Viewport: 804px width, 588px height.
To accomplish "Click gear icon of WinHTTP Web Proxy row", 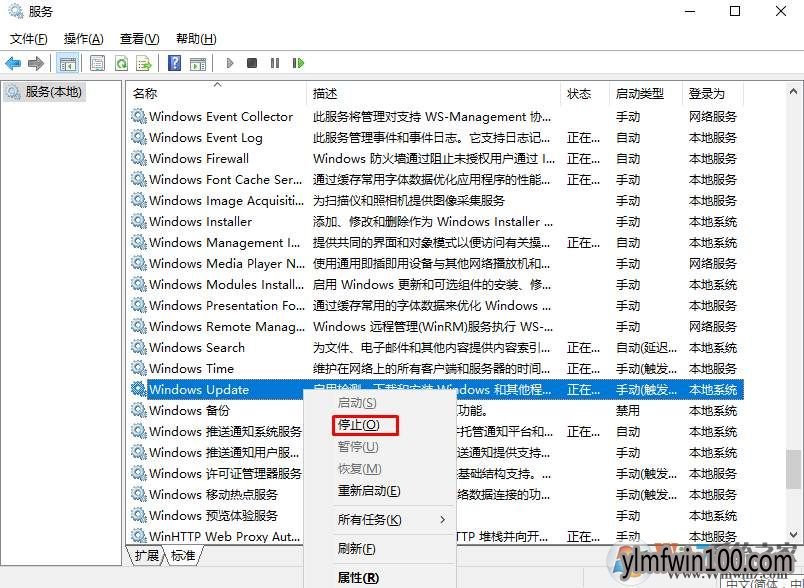I will 139,536.
